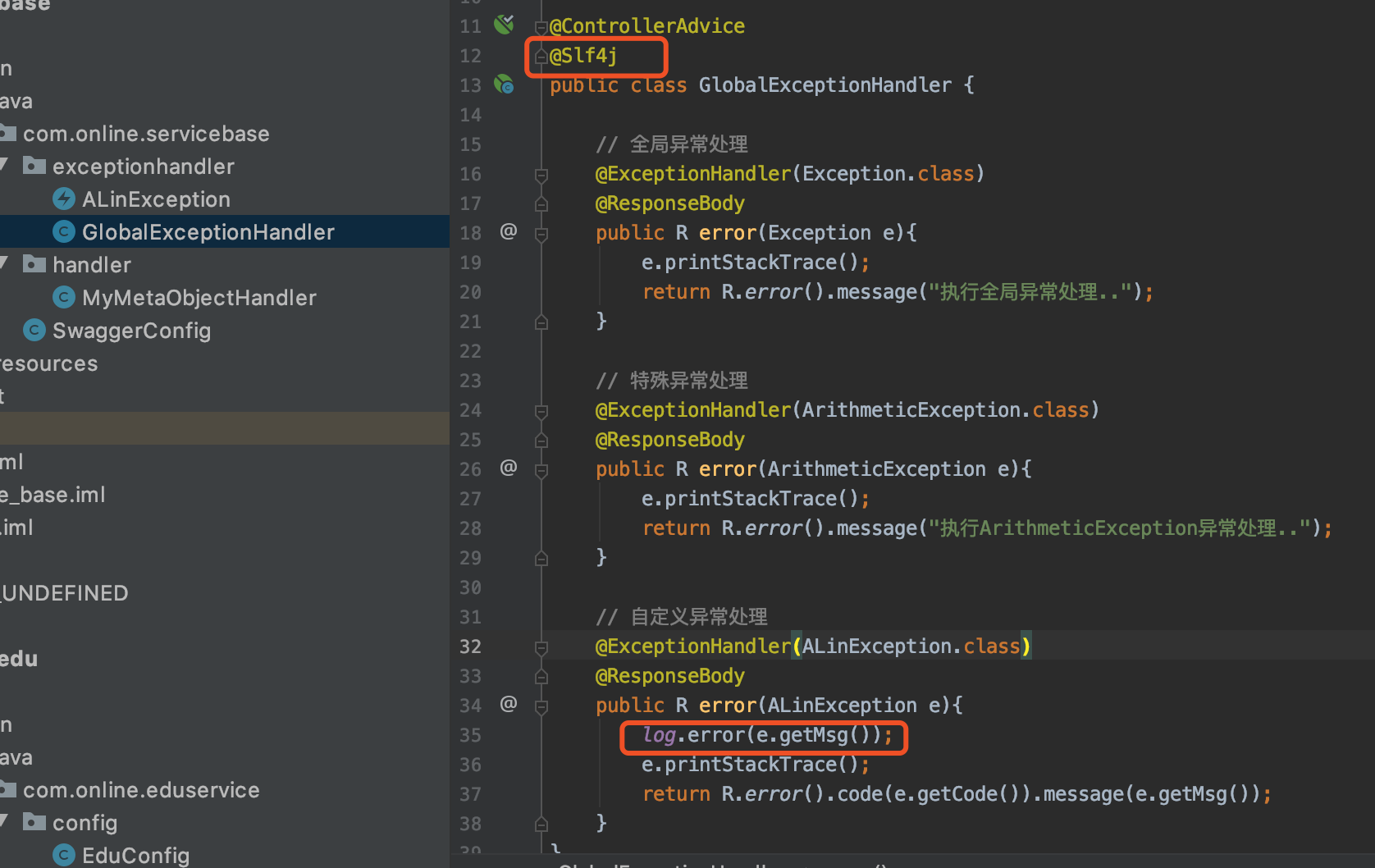Fold the ArithmeticException handler method at line 26
The width and height of the screenshot is (1375, 868).
(541, 470)
